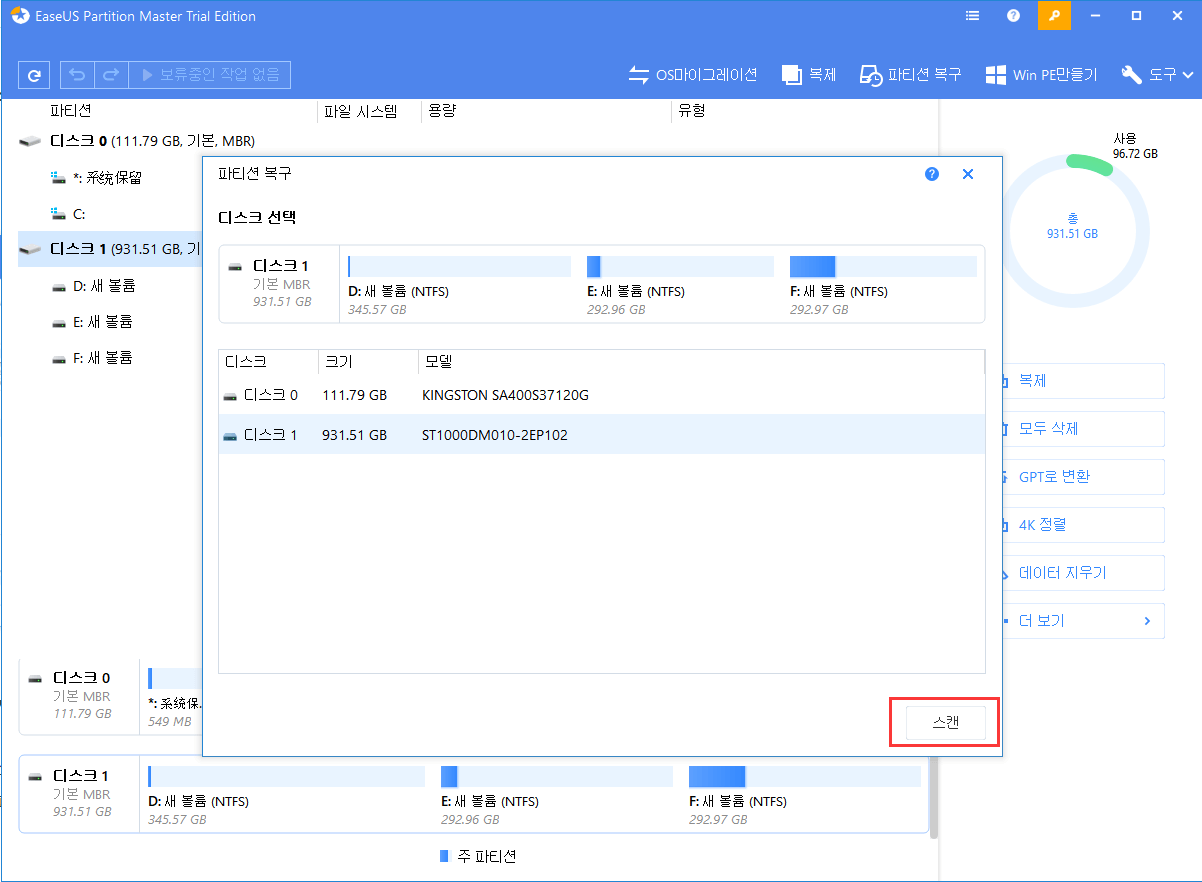Open the help icon in title bar
1202x882 pixels.
(1013, 16)
